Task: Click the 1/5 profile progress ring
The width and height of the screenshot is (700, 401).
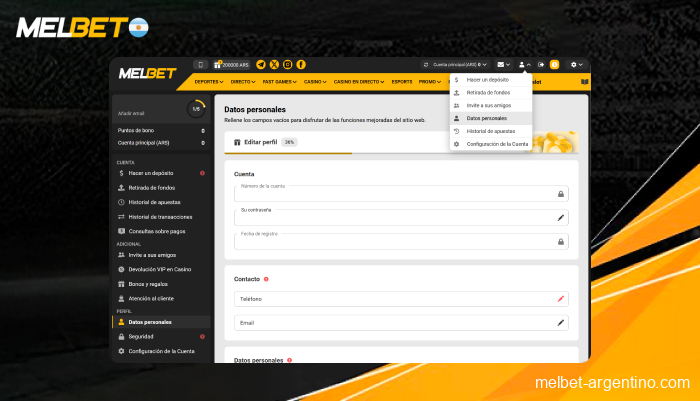Action: (196, 109)
